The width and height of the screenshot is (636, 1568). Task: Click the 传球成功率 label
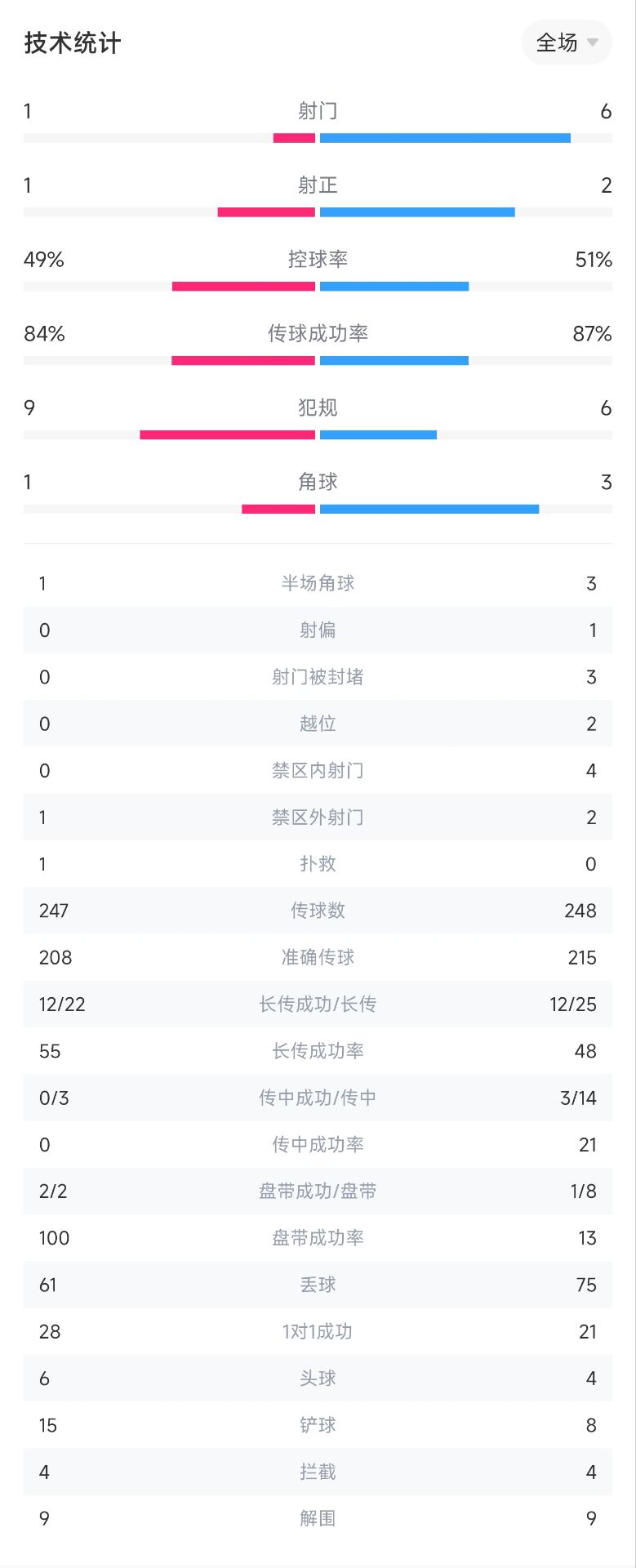coord(318,333)
